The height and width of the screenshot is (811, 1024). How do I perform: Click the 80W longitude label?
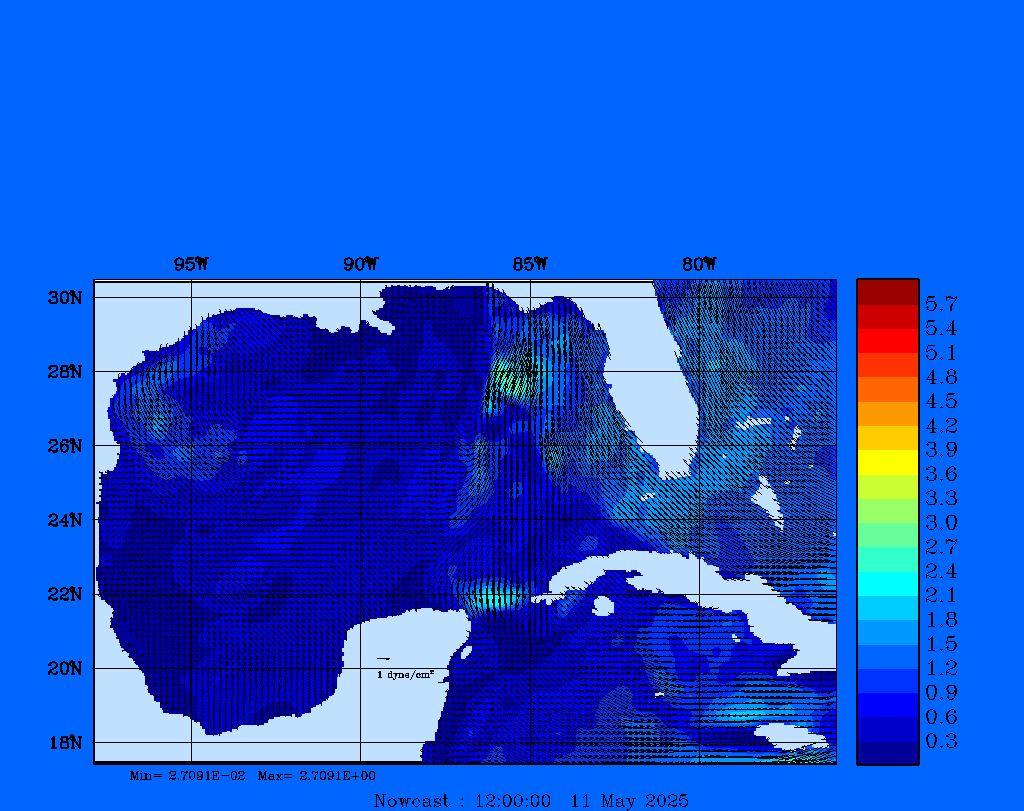click(x=699, y=264)
